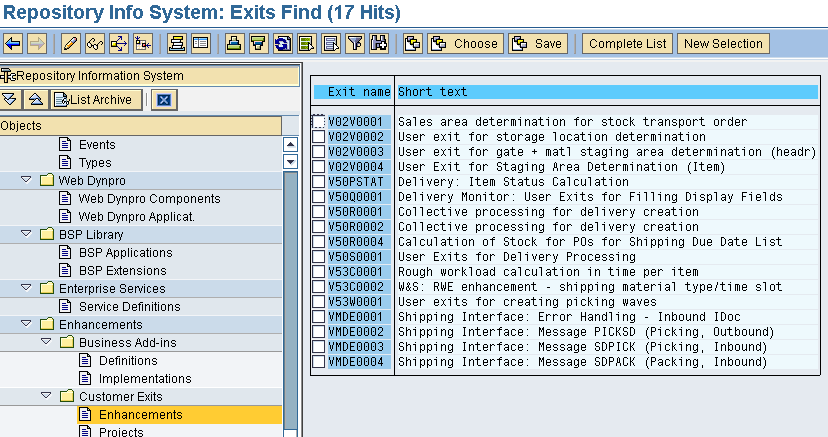Click the green select-all list icon
Viewport: 828px width, 437px height.
(x=306, y=44)
